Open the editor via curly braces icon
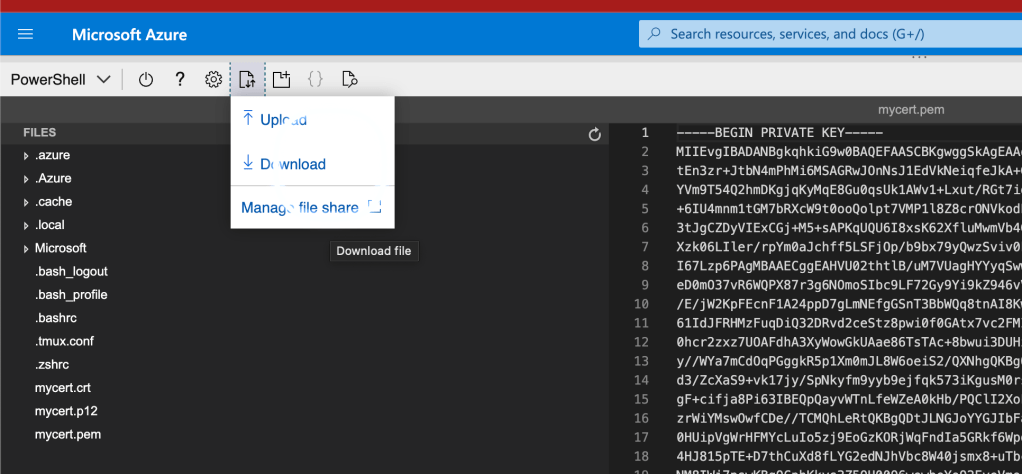Viewport: 1022px width, 474px height. 315,80
